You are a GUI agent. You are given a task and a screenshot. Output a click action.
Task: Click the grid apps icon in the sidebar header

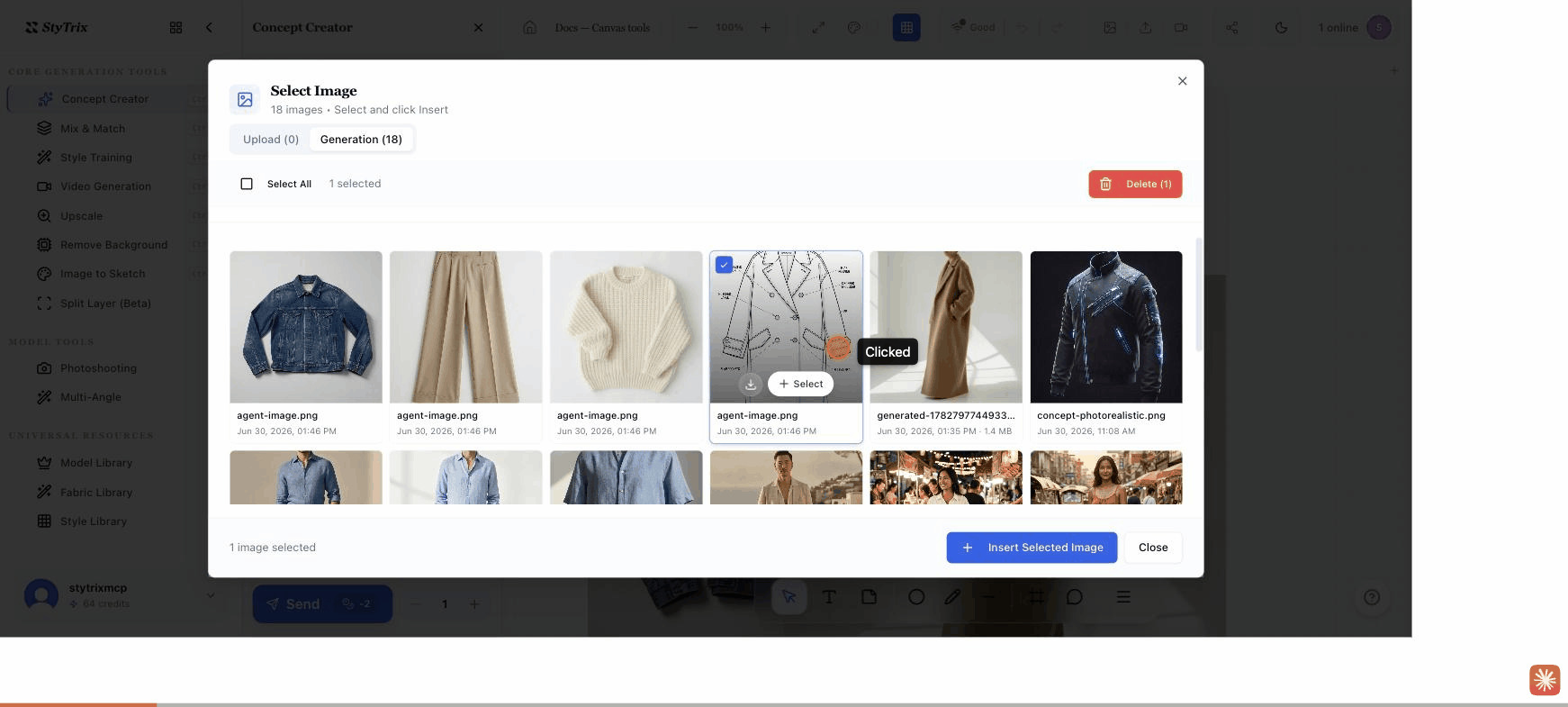(176, 28)
